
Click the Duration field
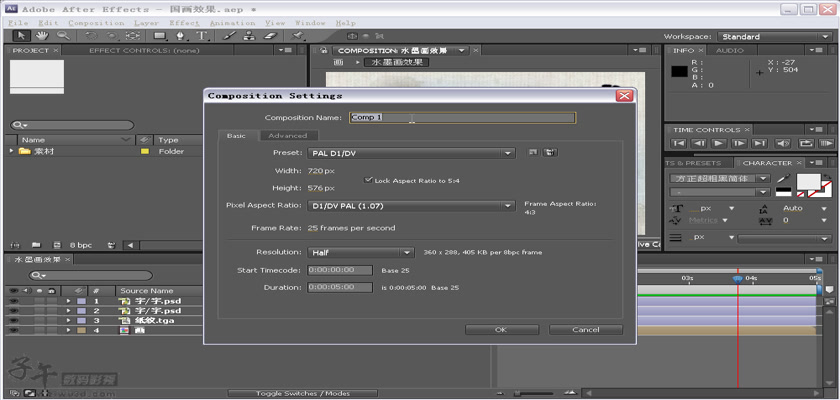click(x=340, y=288)
